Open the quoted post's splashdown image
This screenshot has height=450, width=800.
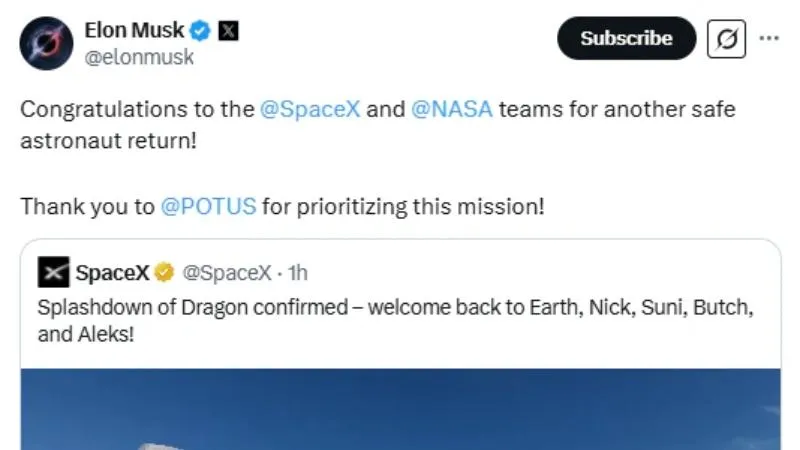pos(401,409)
